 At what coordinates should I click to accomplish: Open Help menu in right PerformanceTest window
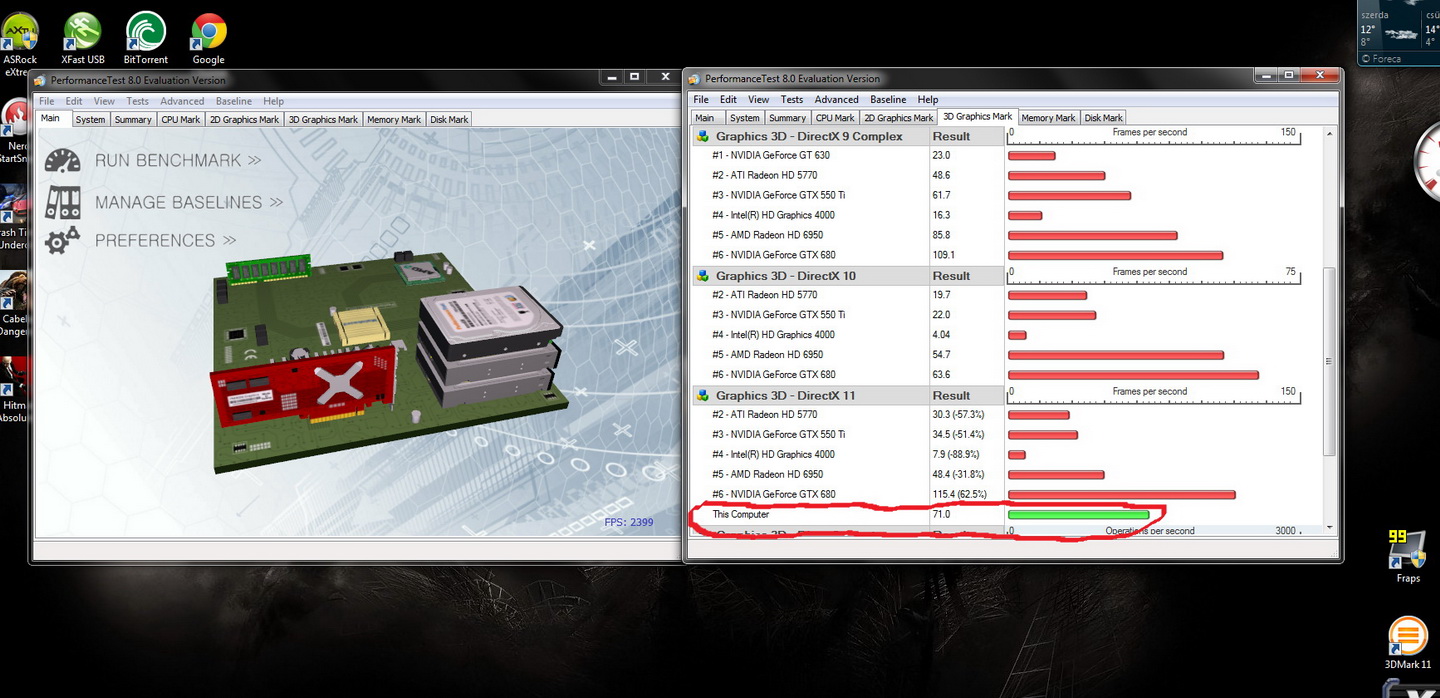(x=928, y=99)
